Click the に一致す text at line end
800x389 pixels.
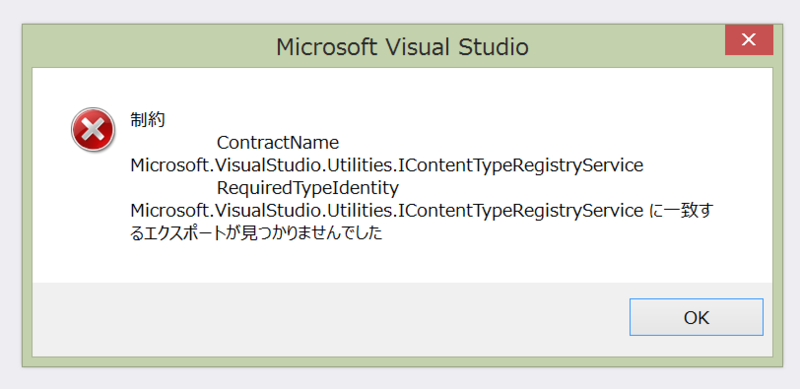[681, 211]
